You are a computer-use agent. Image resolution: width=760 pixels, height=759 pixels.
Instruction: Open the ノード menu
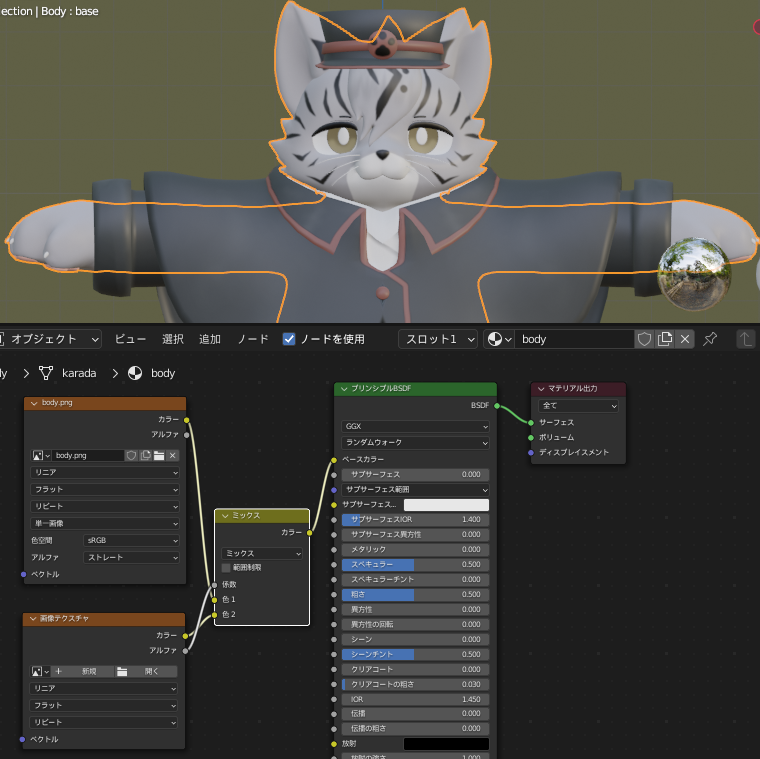[253, 339]
